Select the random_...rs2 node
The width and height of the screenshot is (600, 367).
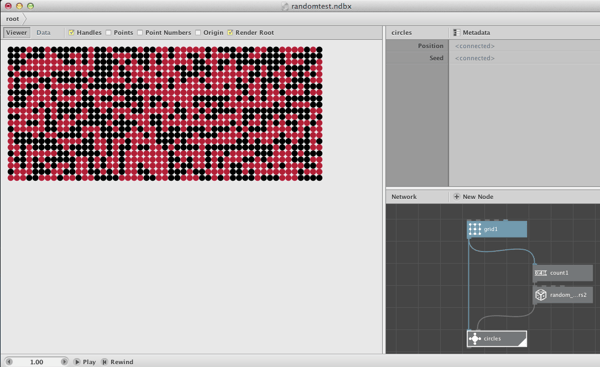tap(563, 295)
